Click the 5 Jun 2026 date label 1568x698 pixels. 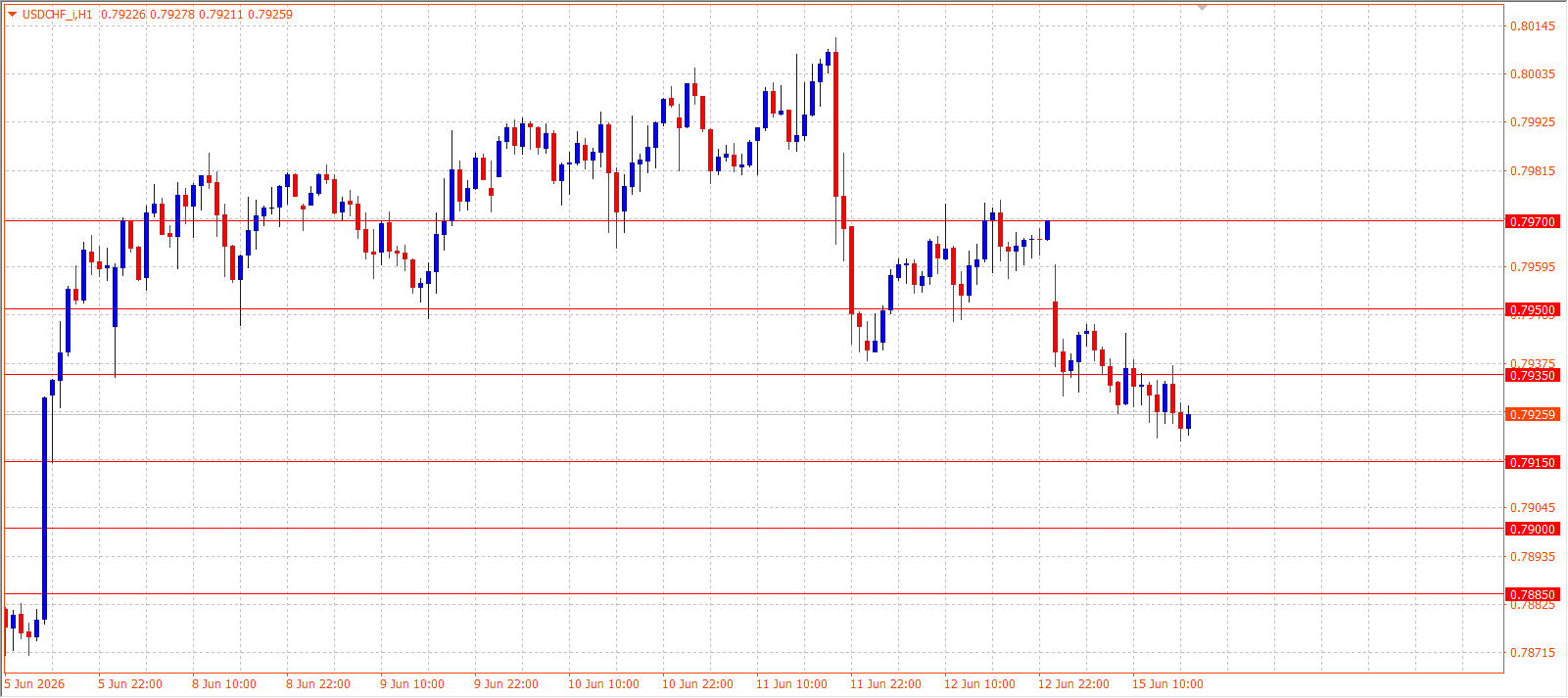[x=35, y=684]
